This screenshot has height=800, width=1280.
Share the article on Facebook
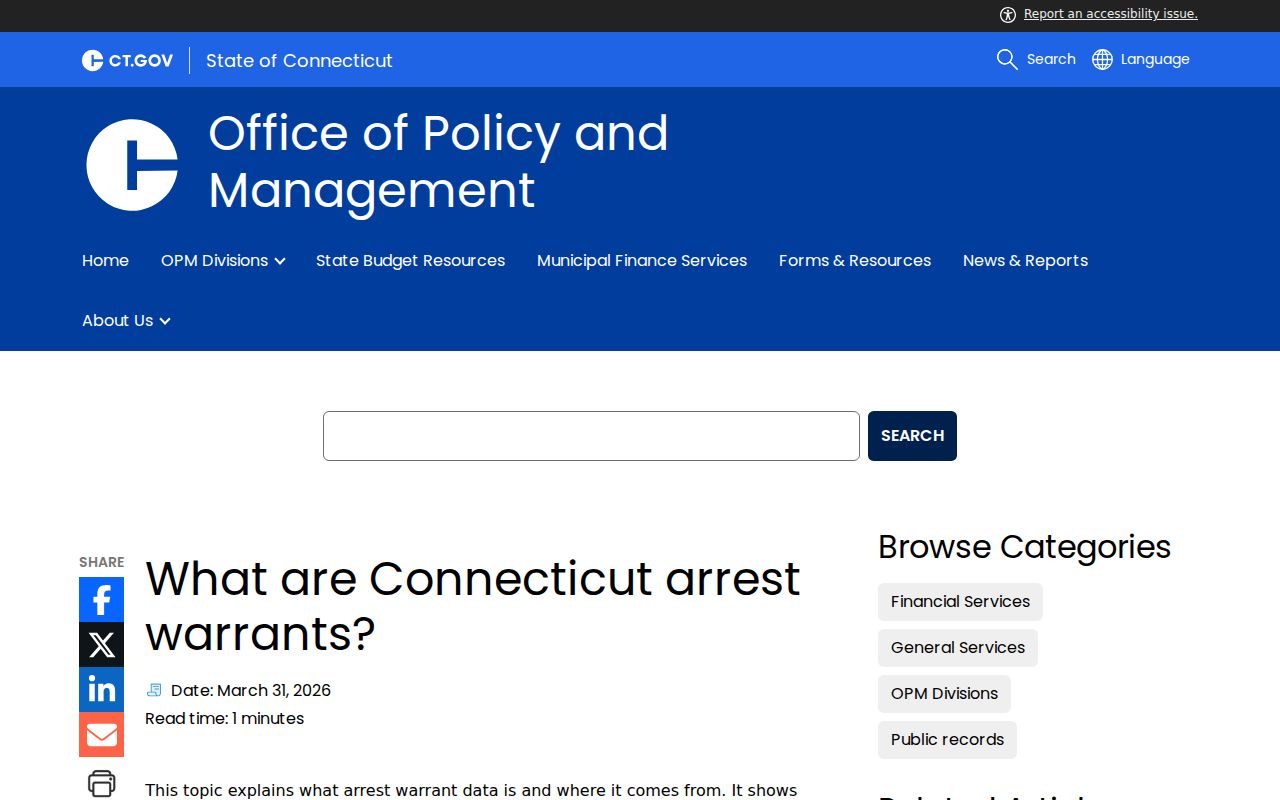101,599
